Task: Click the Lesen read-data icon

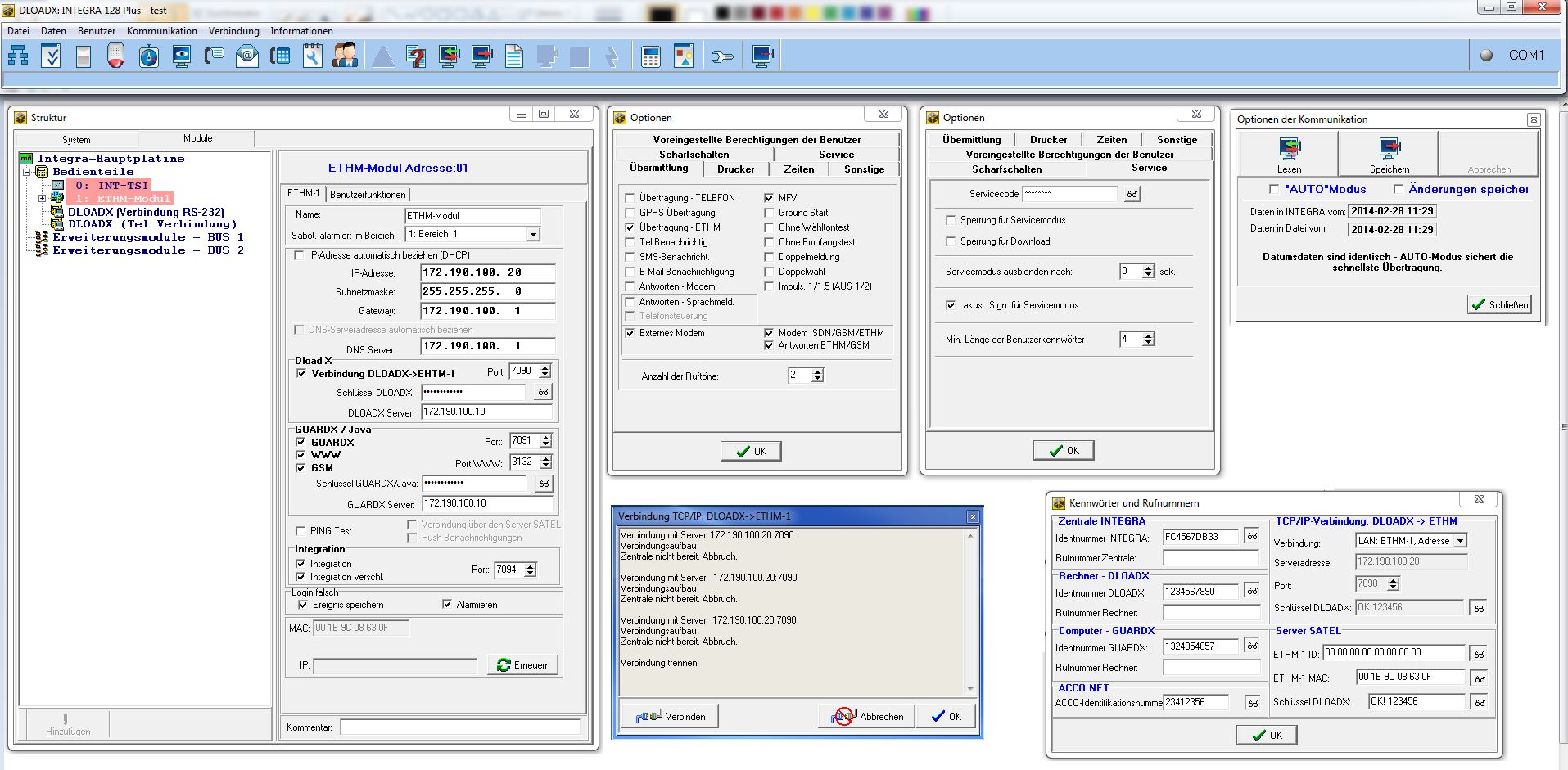Action: [1289, 152]
